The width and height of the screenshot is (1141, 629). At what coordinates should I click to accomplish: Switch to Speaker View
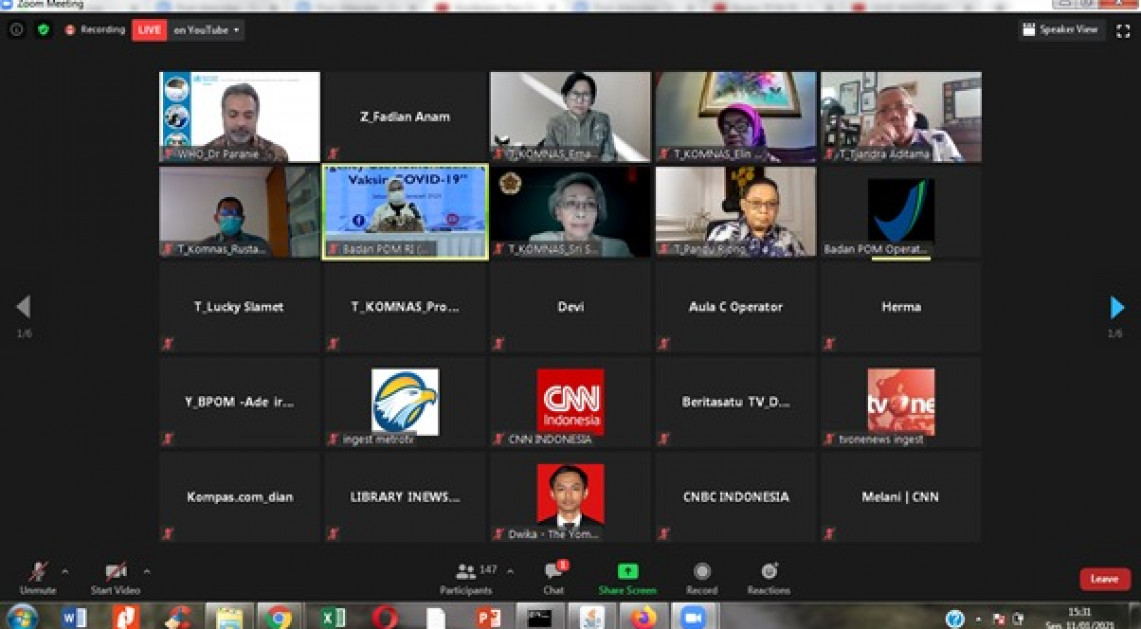click(x=1061, y=30)
